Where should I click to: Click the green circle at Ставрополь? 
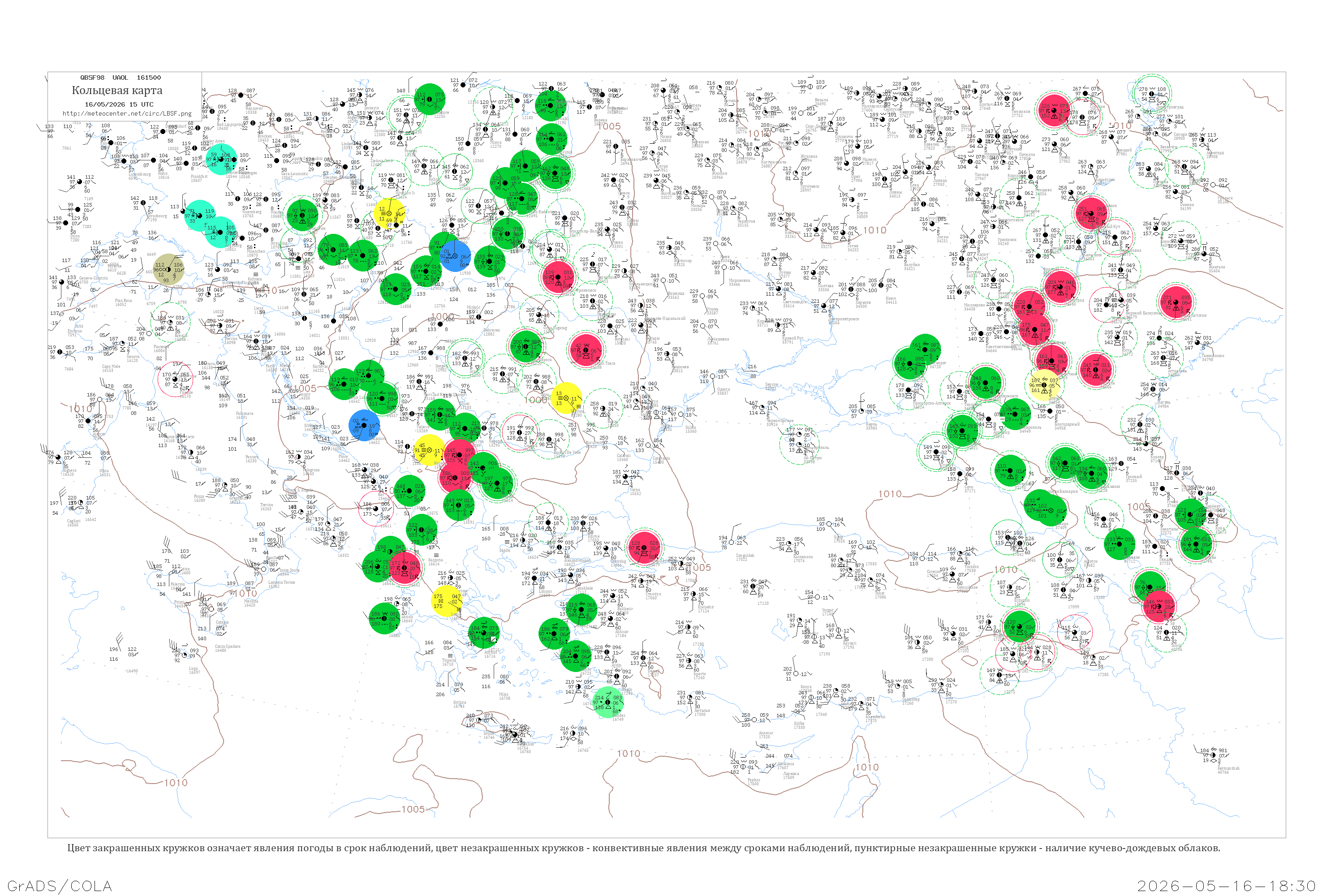tap(1015, 415)
